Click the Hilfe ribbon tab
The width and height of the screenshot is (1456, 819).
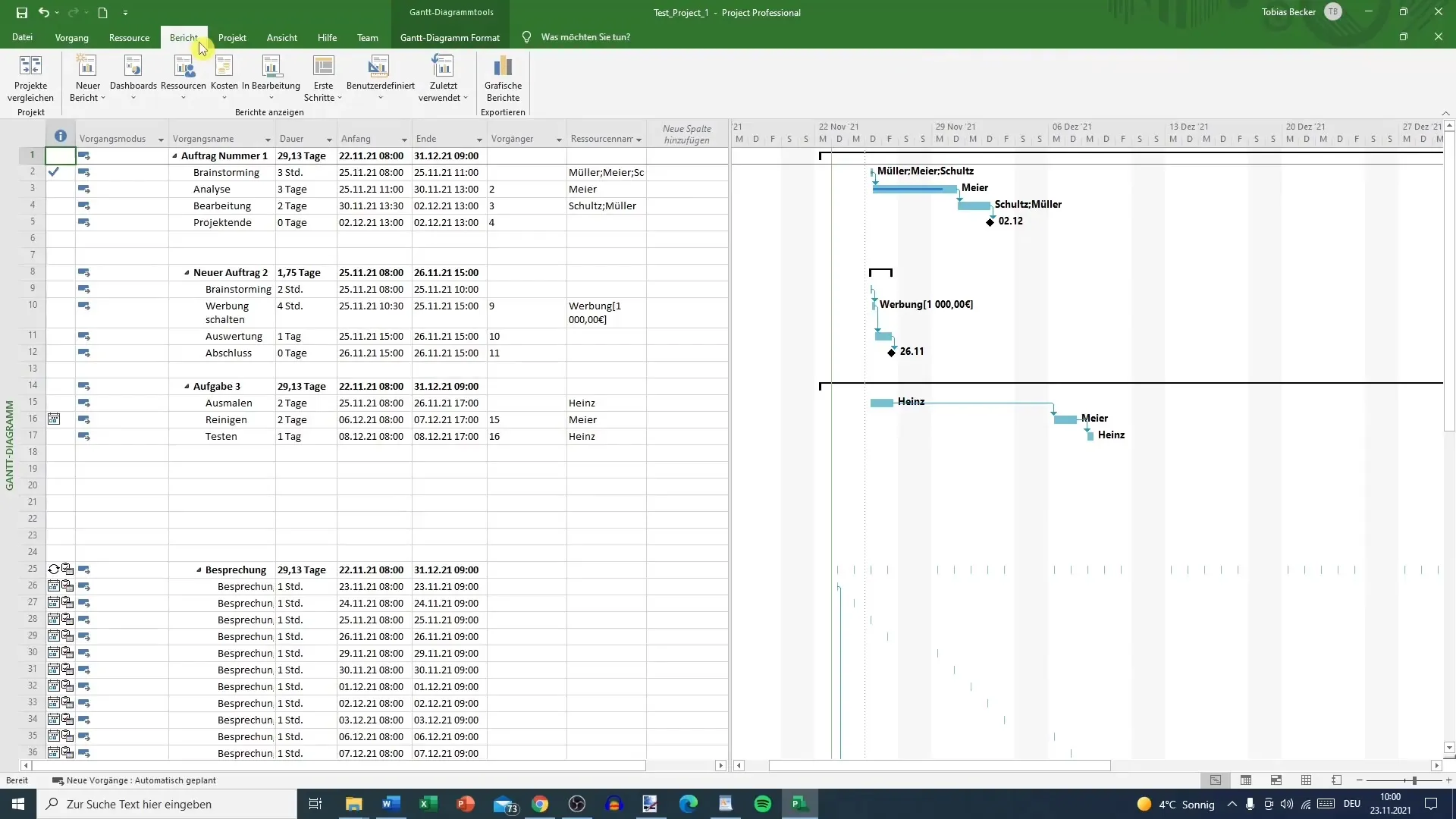(327, 37)
